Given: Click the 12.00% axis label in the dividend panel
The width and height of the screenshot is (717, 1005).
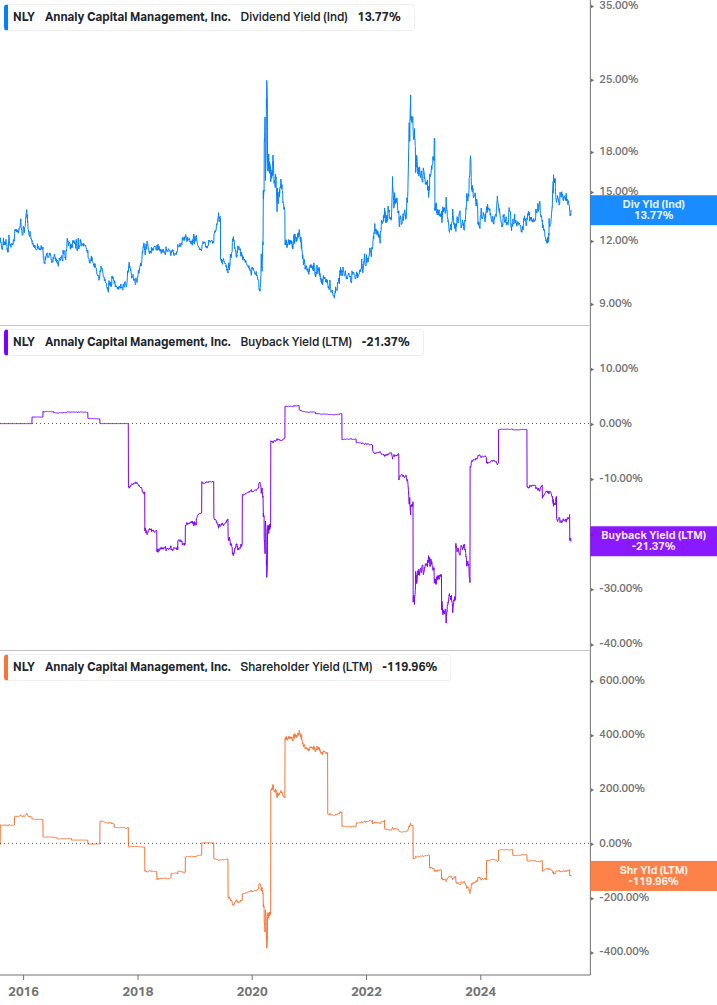Looking at the screenshot, I should pyautogui.click(x=618, y=241).
